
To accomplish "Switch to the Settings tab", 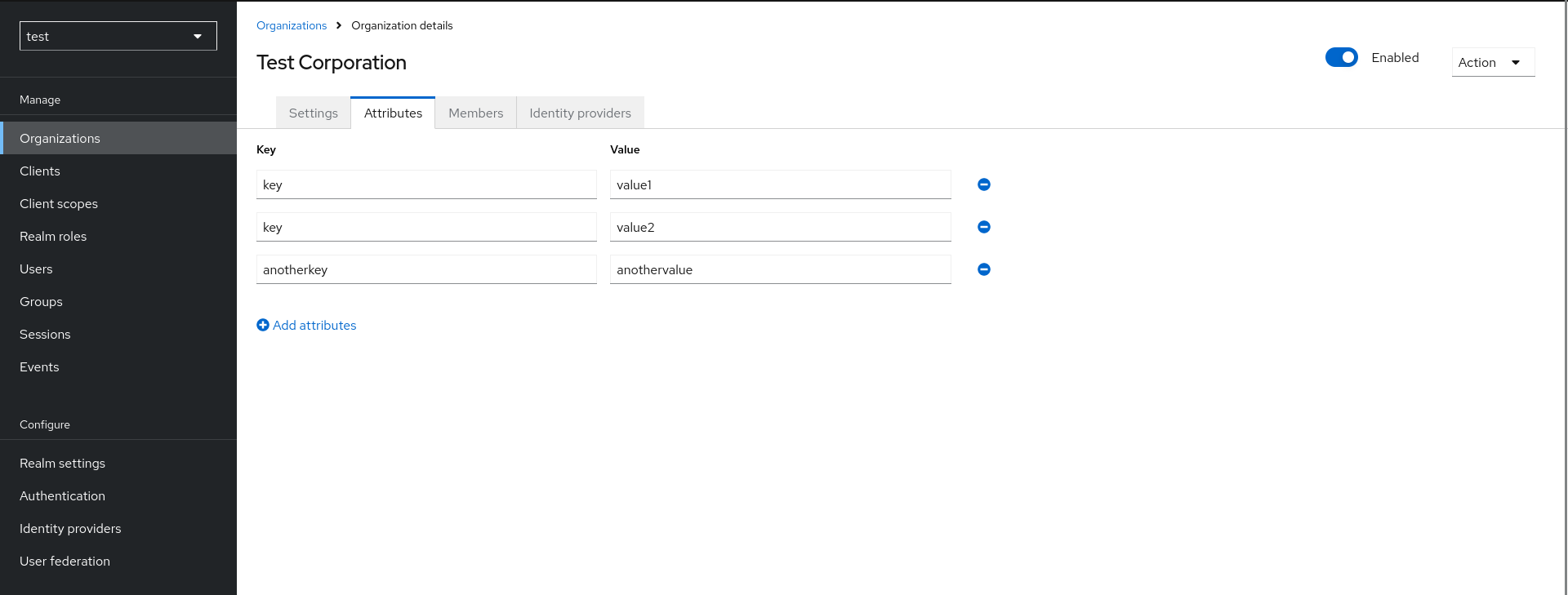I will click(313, 113).
